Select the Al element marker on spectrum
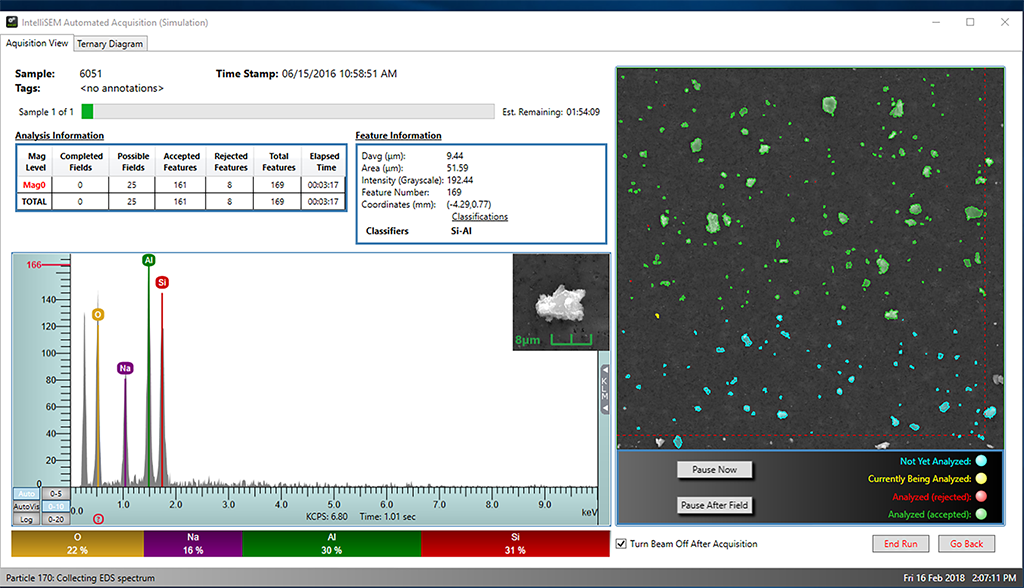The width and height of the screenshot is (1024, 588). click(x=148, y=260)
